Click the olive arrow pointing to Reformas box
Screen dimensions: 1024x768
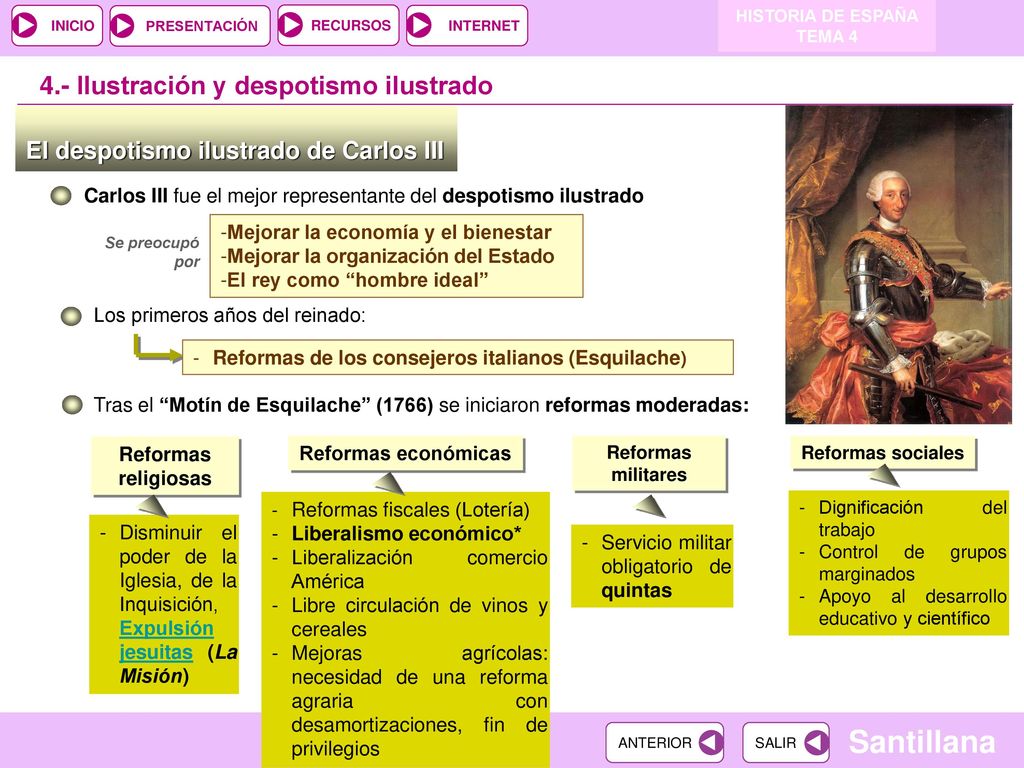(x=157, y=348)
